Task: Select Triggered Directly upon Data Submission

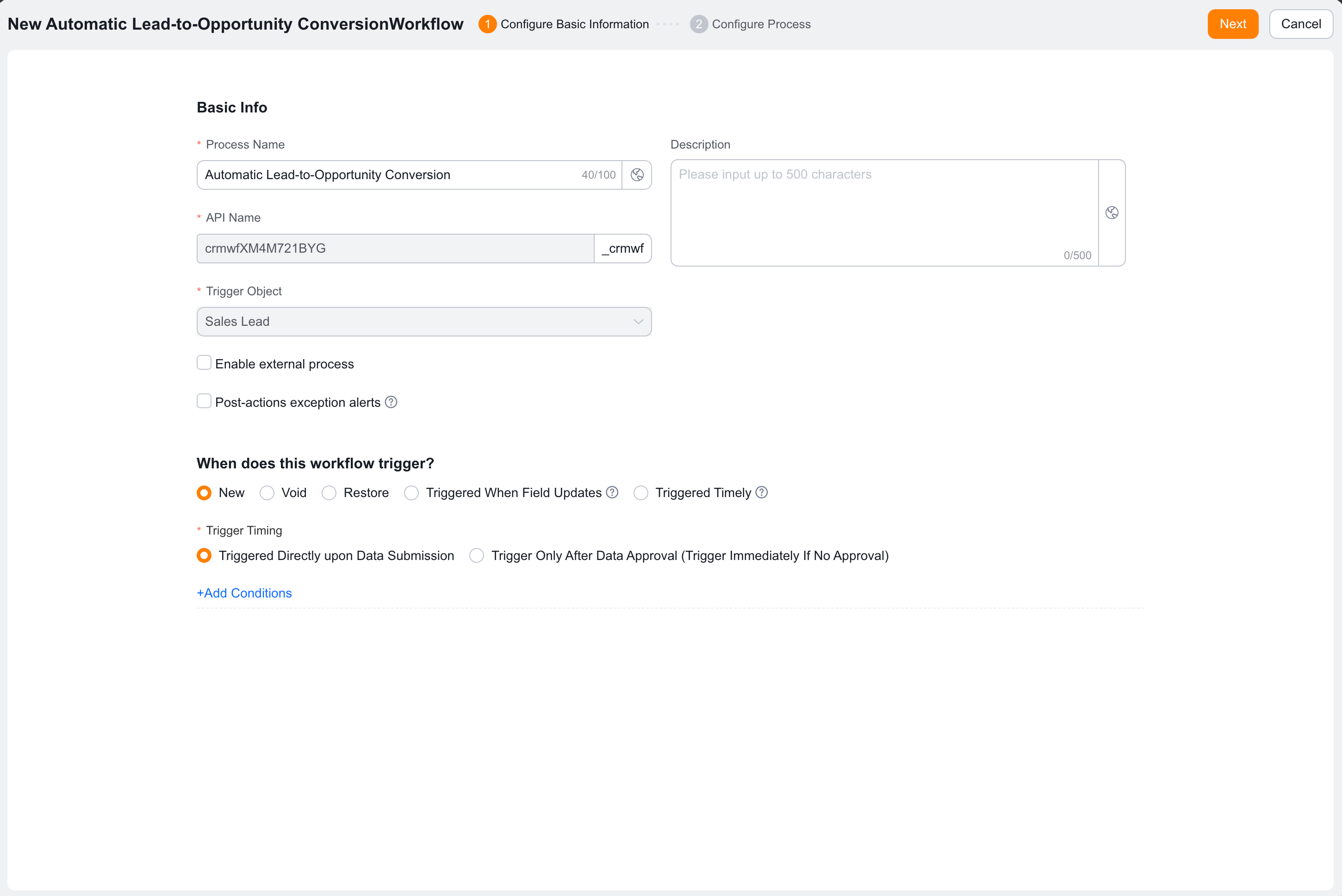Action: point(204,555)
